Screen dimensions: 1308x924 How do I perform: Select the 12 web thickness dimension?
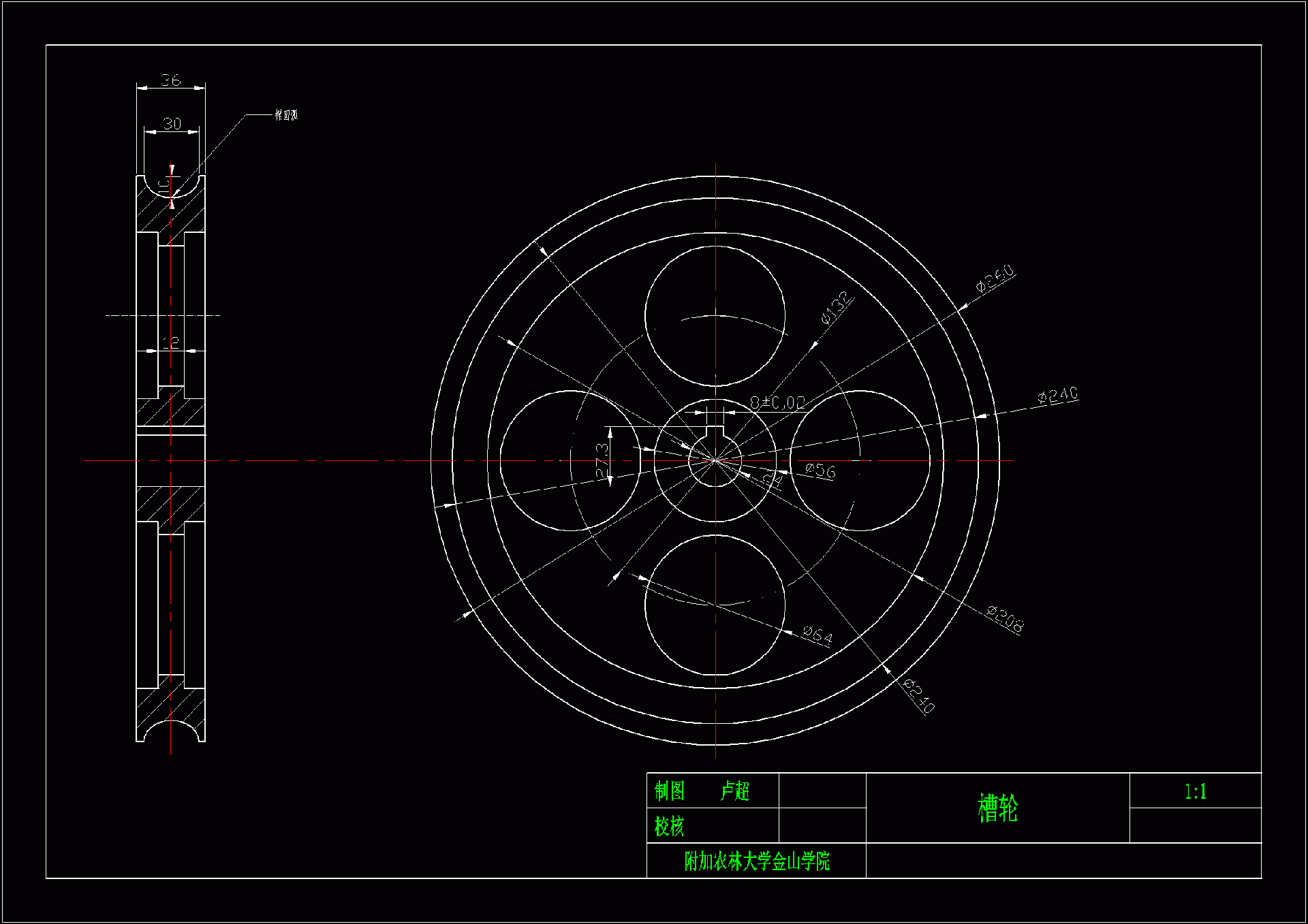click(x=171, y=342)
